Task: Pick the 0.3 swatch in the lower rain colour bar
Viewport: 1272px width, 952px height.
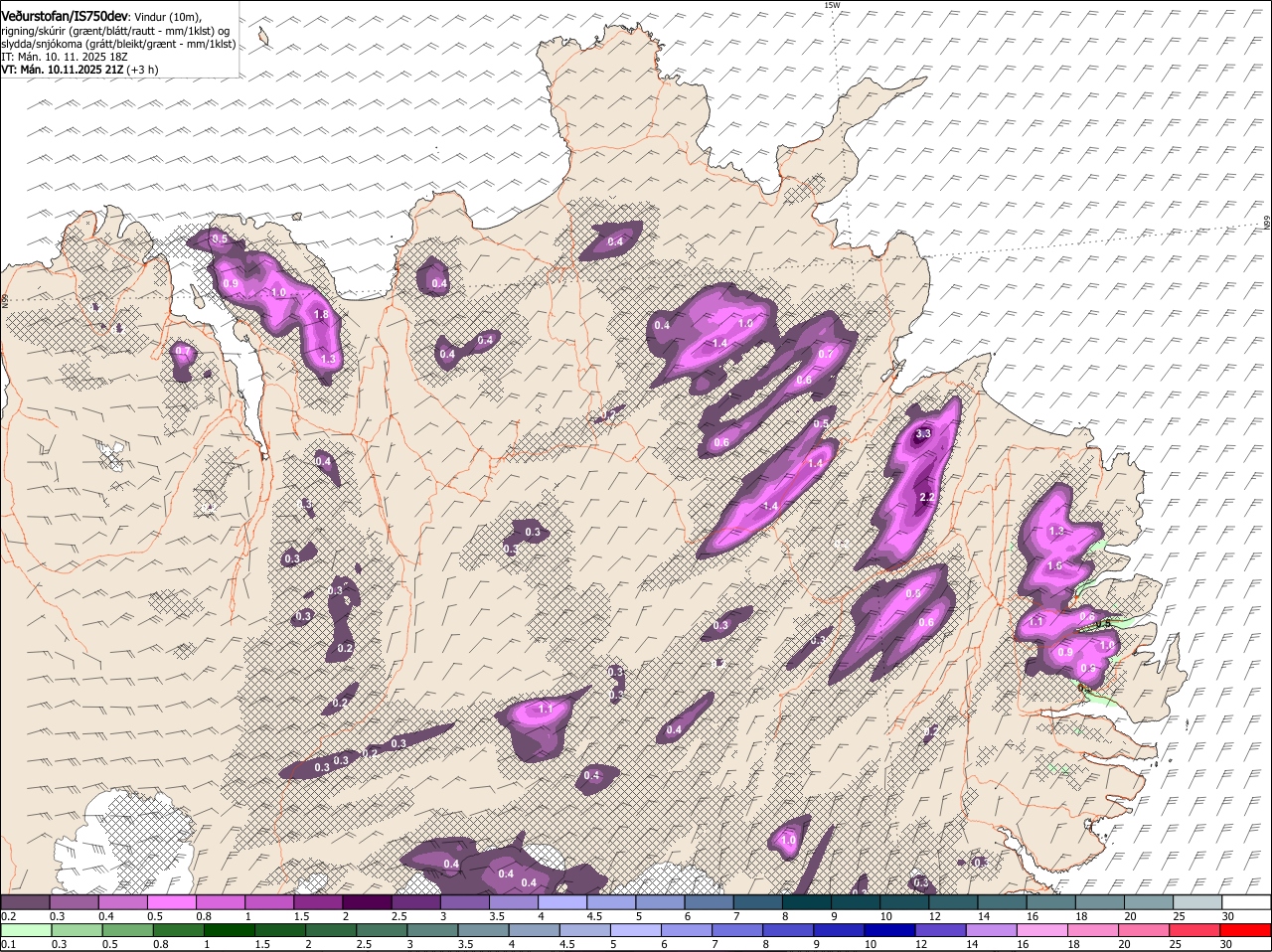Action: point(77,931)
